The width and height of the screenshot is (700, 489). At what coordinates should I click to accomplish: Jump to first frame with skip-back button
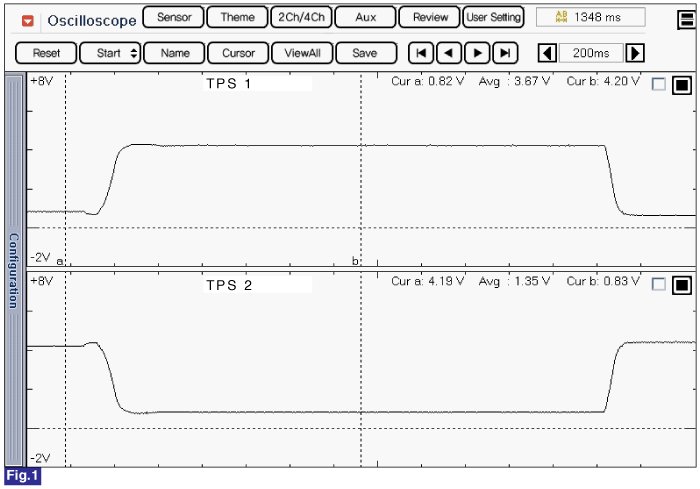coord(423,53)
